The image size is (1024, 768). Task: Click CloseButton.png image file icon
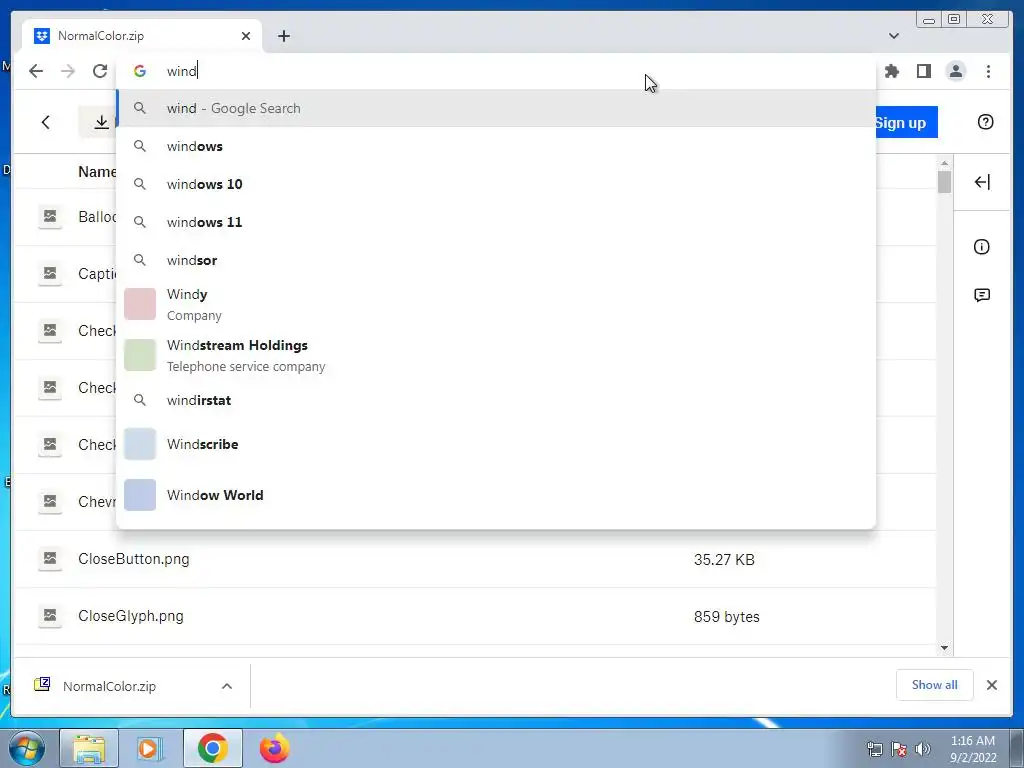[50, 559]
